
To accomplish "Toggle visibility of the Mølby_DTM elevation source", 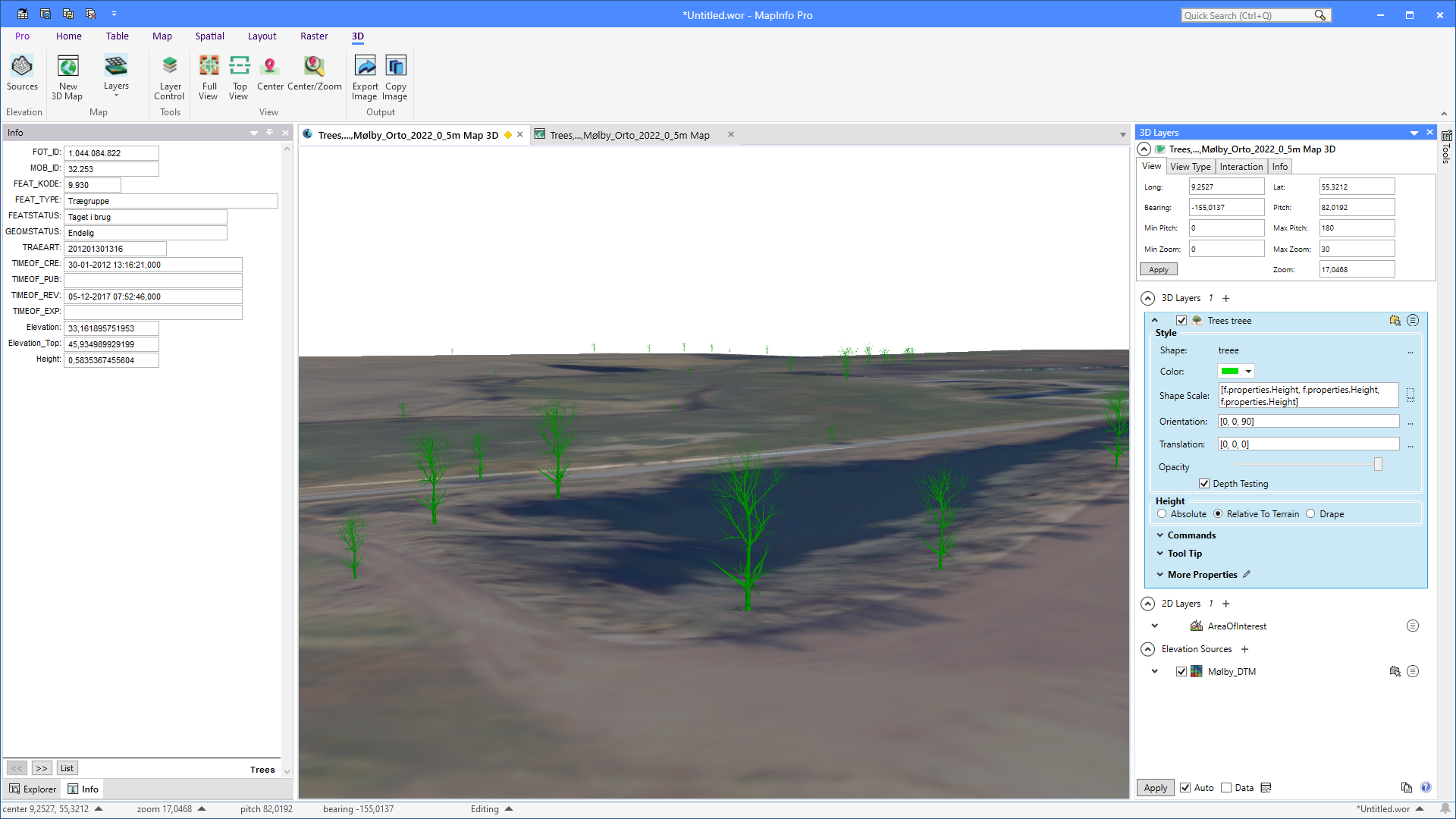I will click(1181, 671).
